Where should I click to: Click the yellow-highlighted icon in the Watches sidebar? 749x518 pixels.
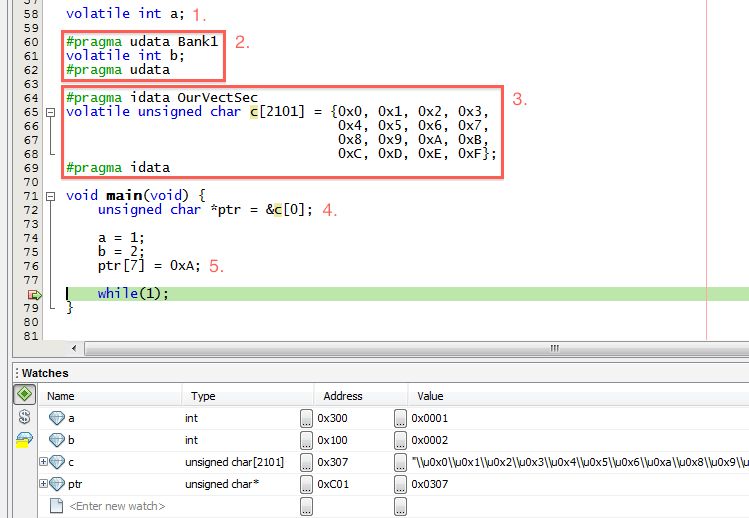(x=23, y=440)
